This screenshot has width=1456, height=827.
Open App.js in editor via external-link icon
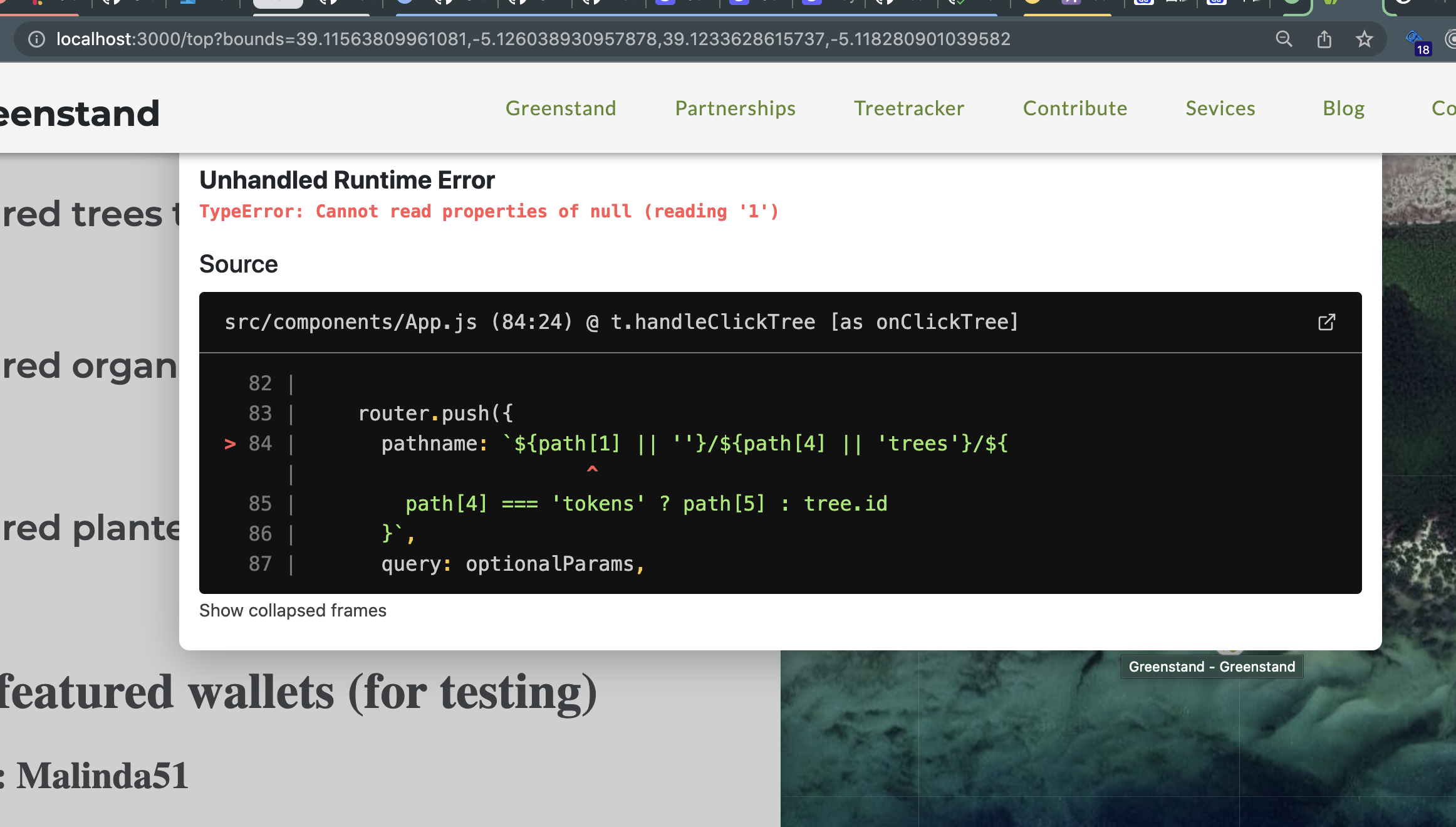tap(1326, 322)
